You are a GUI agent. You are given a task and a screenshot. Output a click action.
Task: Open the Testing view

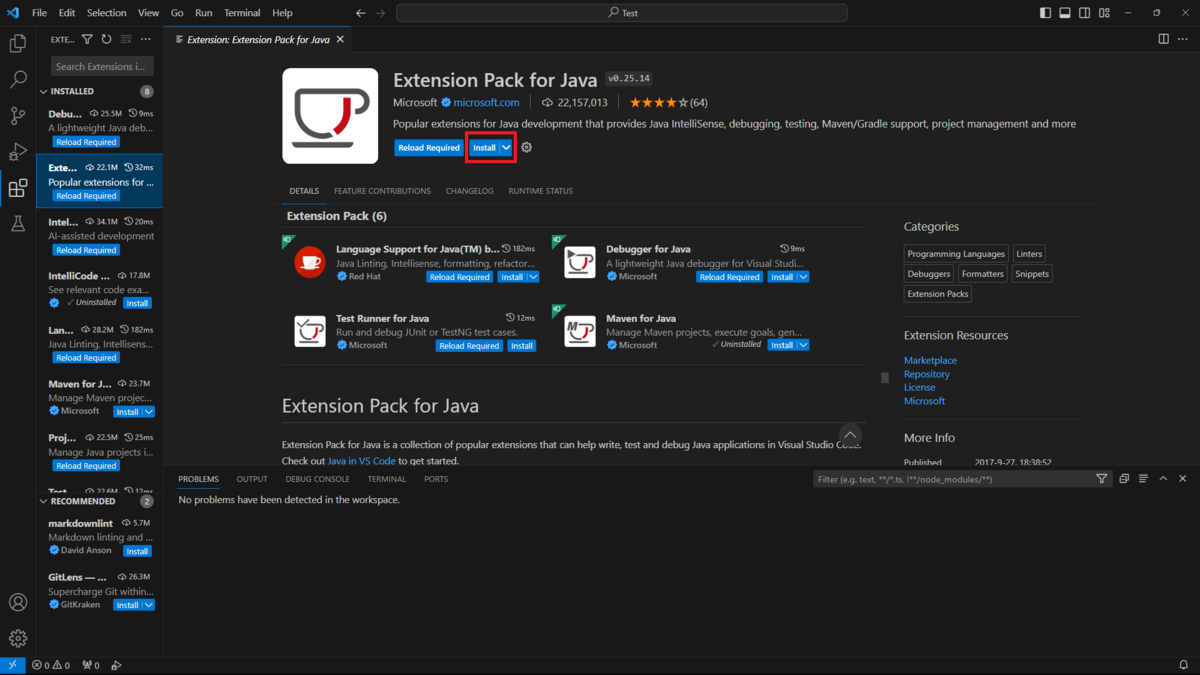[x=17, y=224]
